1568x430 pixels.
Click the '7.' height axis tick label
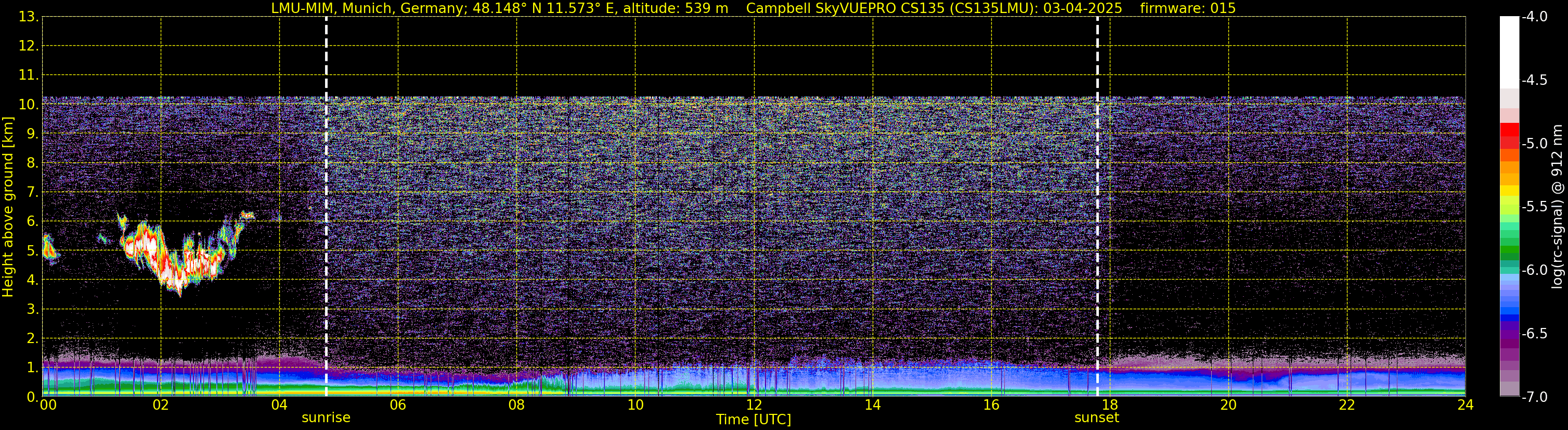32,193
